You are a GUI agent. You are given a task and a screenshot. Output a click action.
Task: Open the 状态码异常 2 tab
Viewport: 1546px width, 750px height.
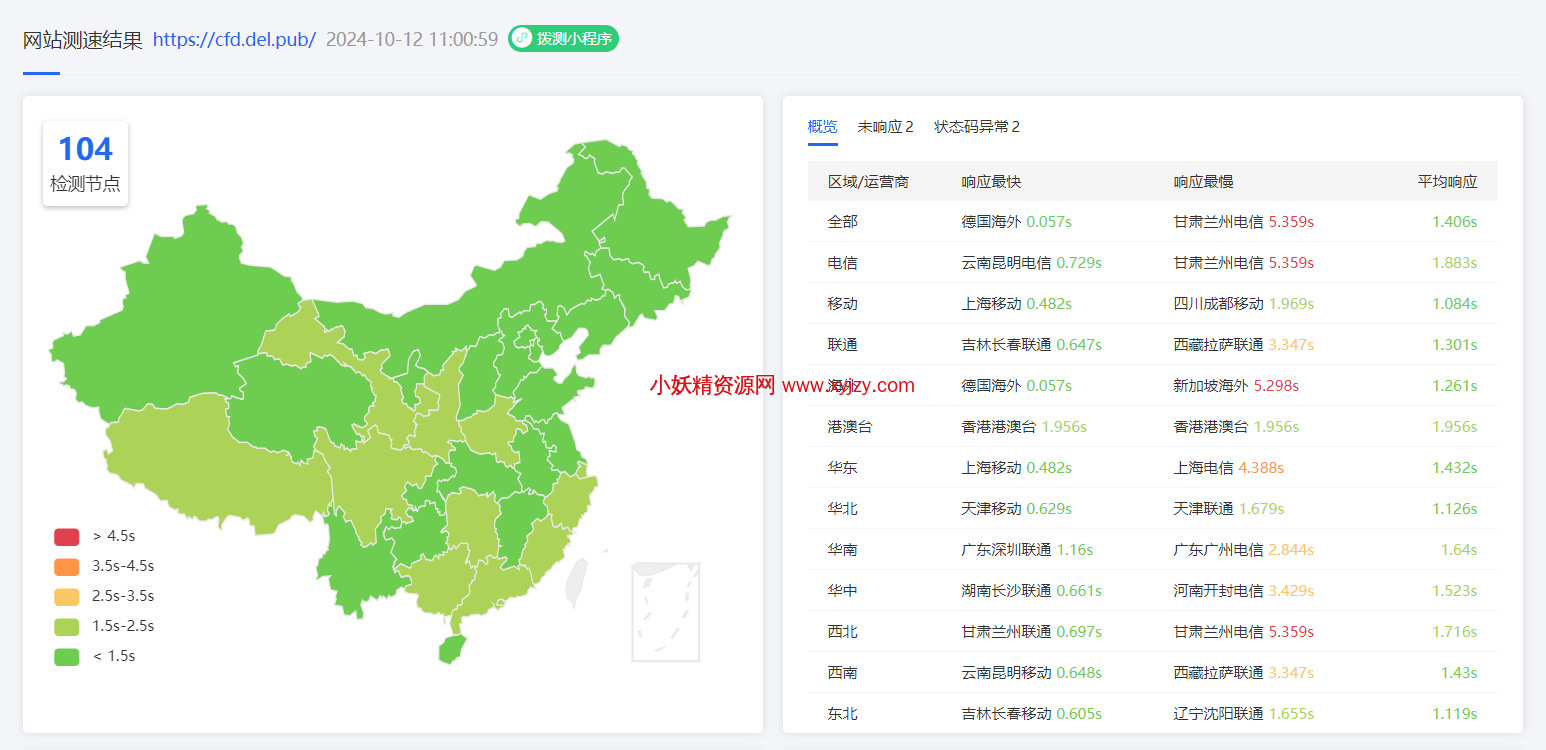click(x=977, y=127)
